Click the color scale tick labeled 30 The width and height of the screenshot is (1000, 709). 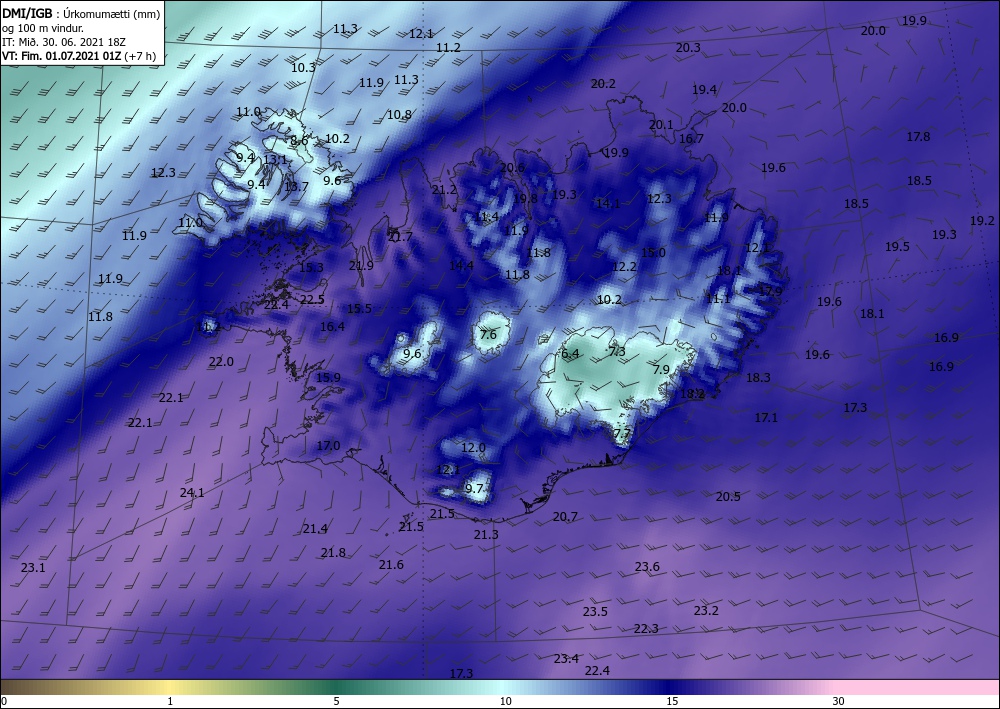838,701
